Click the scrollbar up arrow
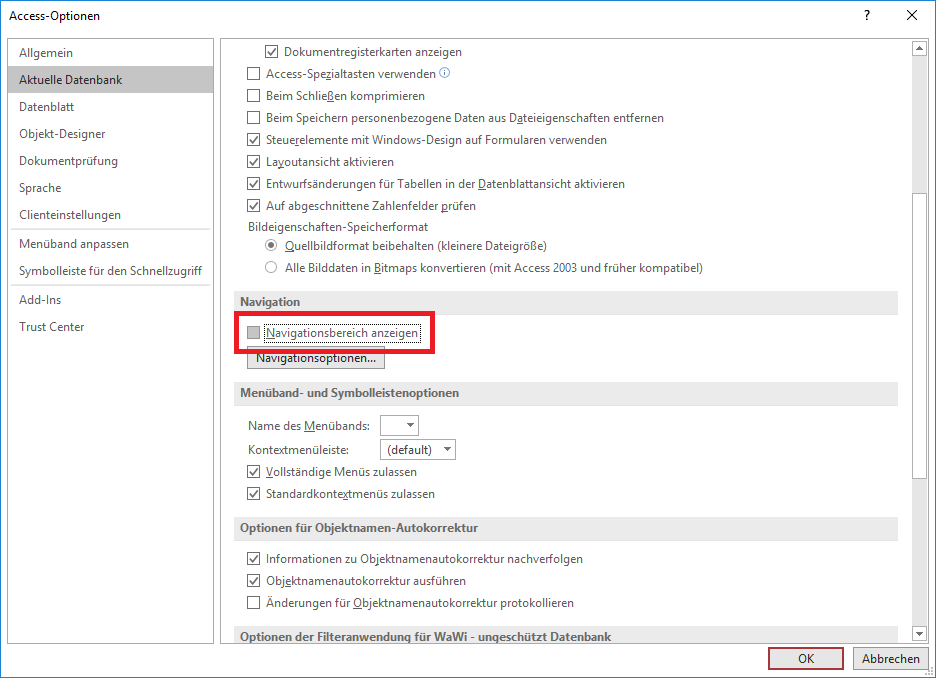 pos(919,49)
